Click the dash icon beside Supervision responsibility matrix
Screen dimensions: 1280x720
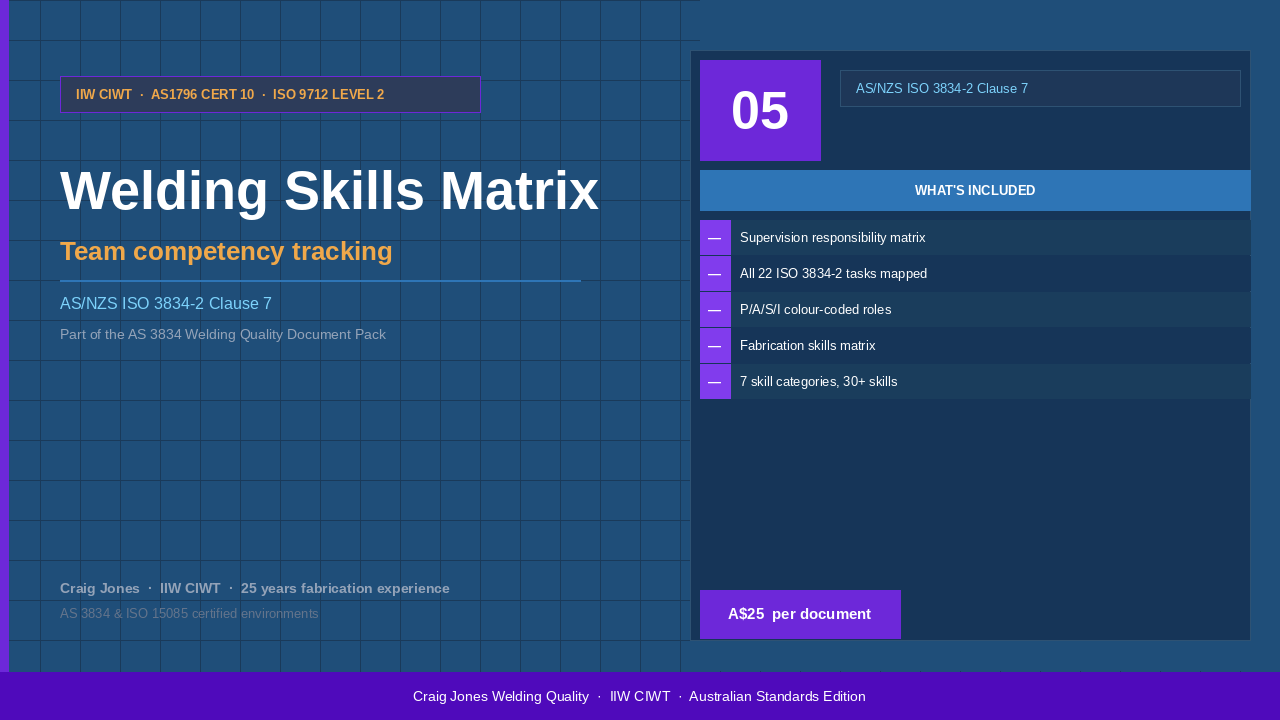pyautogui.click(x=715, y=238)
